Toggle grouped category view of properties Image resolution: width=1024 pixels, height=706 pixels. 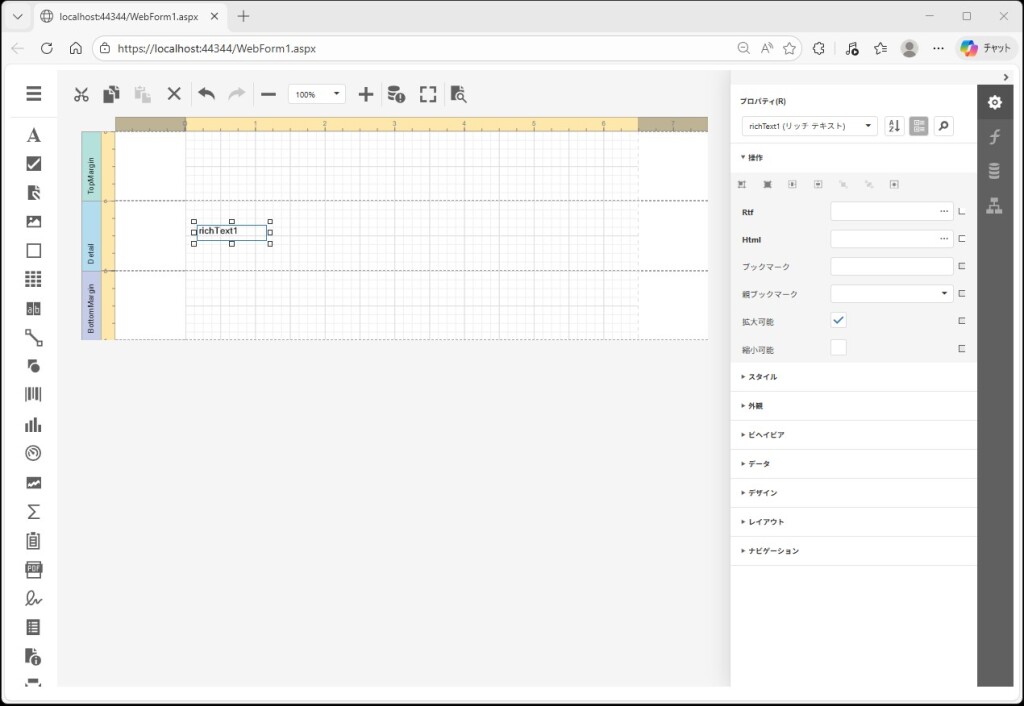coord(918,126)
